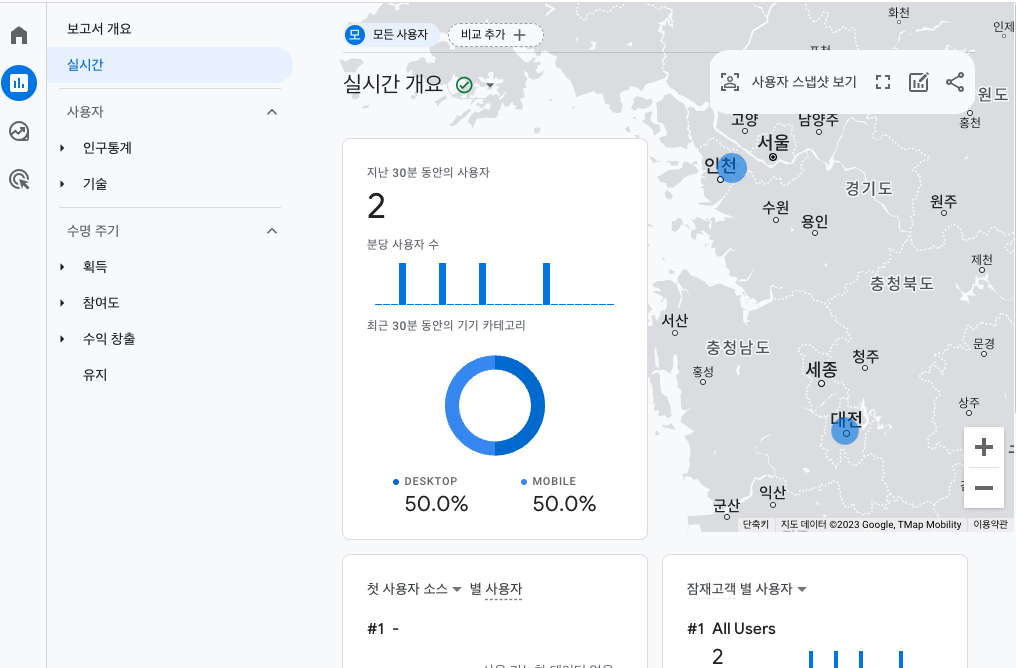Click the customize report chart-pencil icon
This screenshot has width=1016, height=668.
[918, 82]
